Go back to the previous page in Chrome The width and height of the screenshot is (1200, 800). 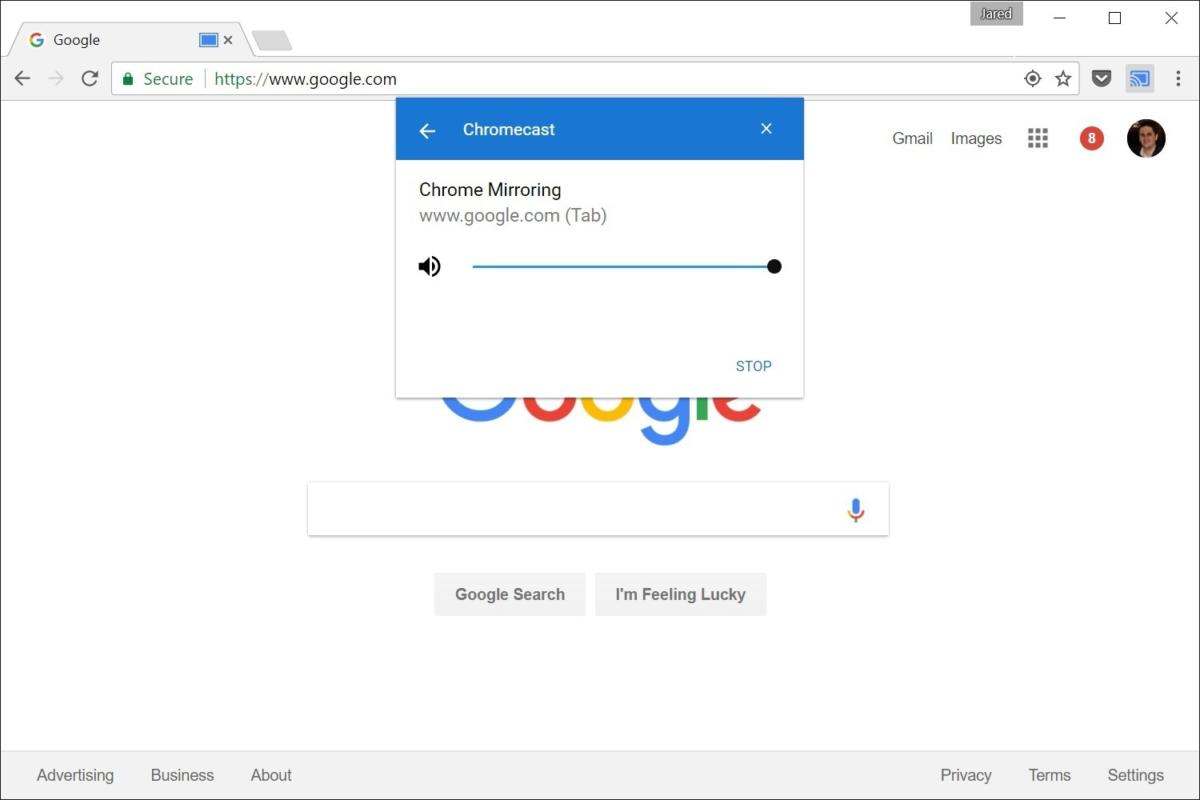[22, 78]
